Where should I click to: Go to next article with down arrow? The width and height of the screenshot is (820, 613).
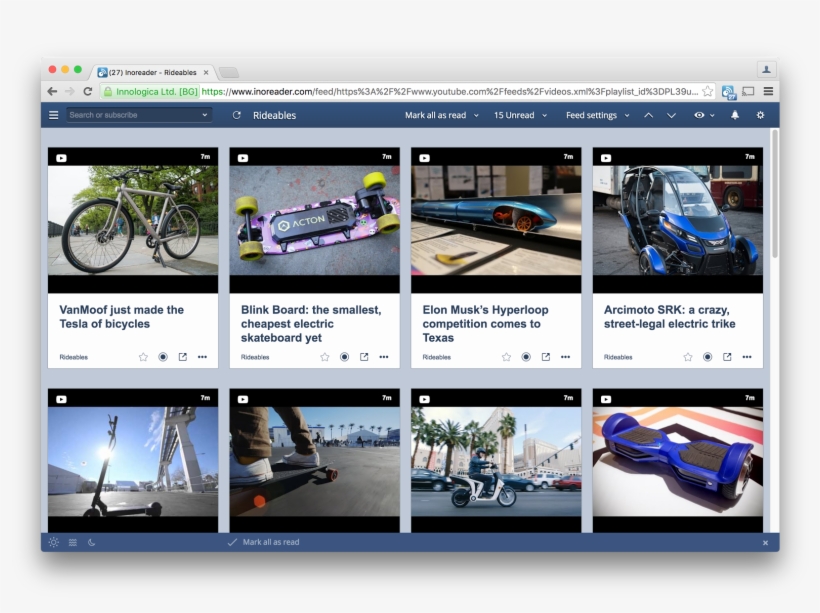tap(671, 115)
